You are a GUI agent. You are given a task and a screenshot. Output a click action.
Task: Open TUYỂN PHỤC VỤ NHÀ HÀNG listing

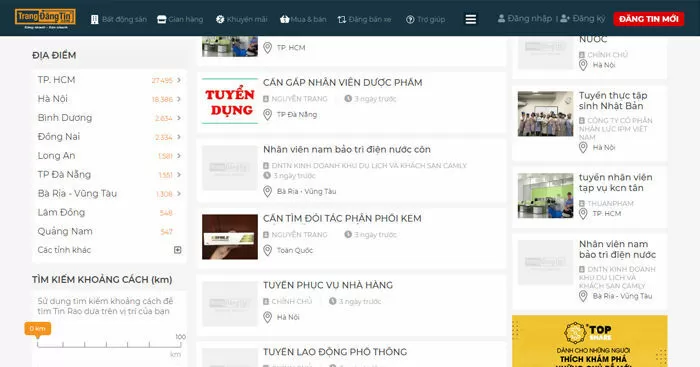[x=328, y=285]
